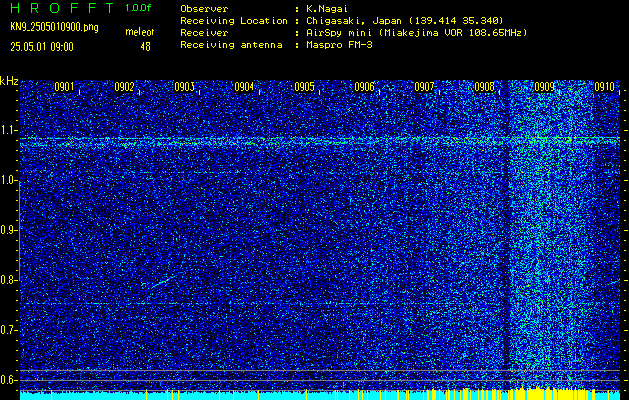The height and width of the screenshot is (400, 629).
Task: Click the timestamp 25.05.01 09:00
Action: click(42, 47)
